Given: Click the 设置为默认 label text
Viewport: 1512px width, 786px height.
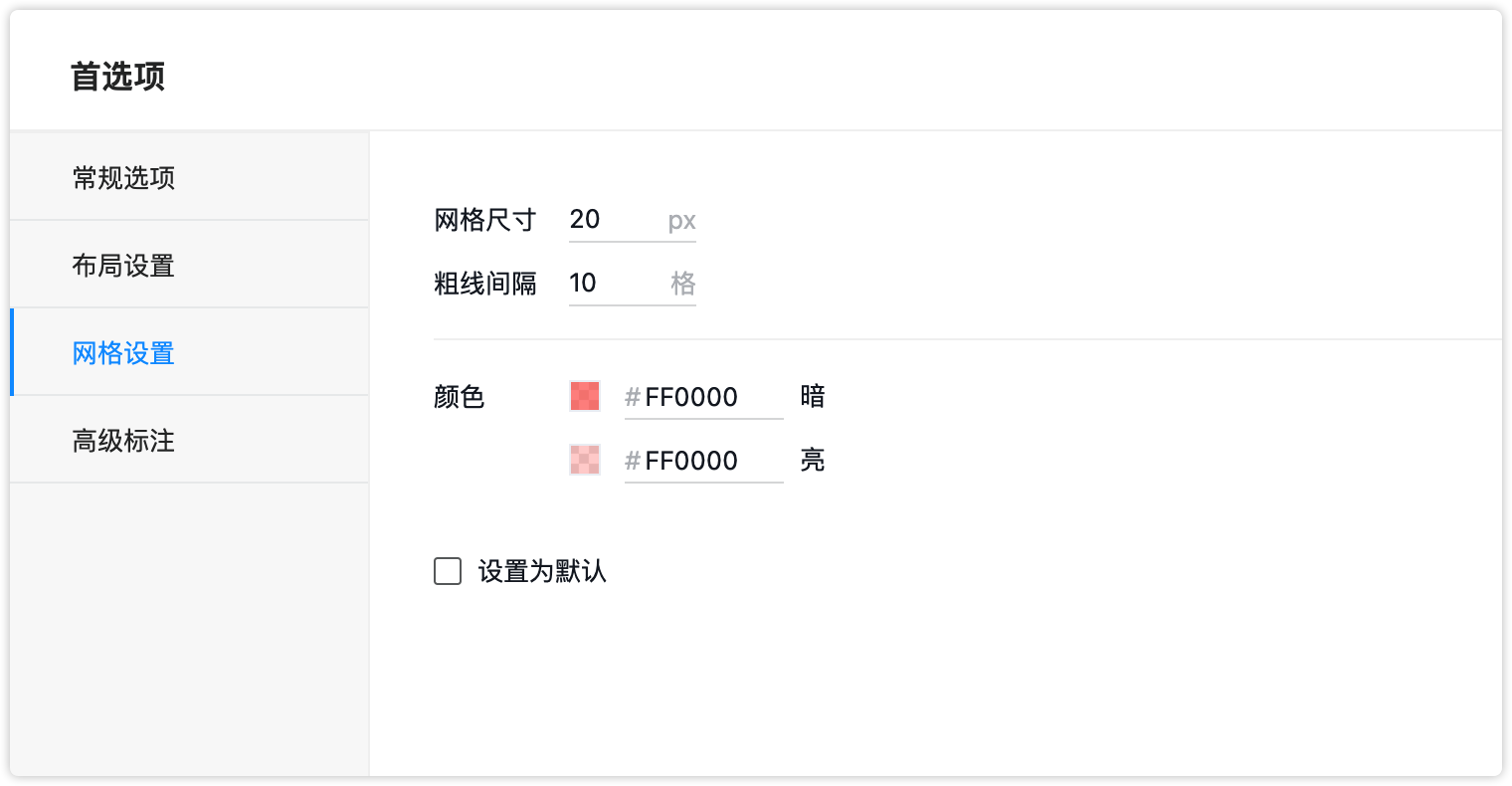Looking at the screenshot, I should tap(542, 571).
